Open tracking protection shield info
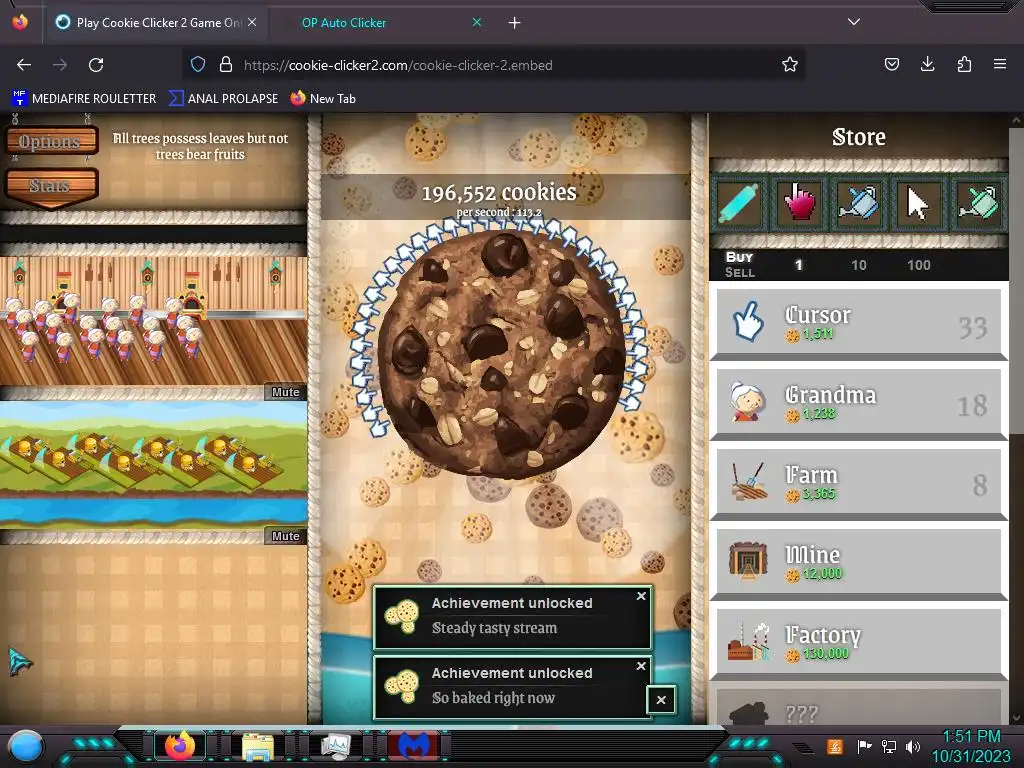This screenshot has height=768, width=1024. pyautogui.click(x=198, y=64)
